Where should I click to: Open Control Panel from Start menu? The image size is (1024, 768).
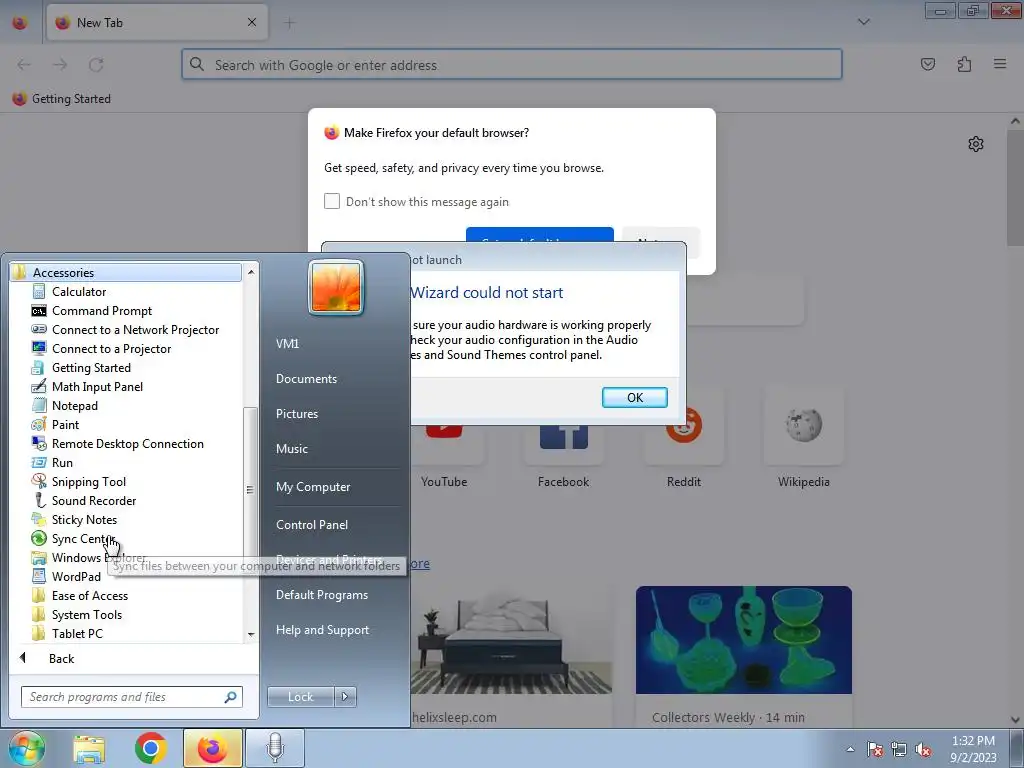(312, 525)
